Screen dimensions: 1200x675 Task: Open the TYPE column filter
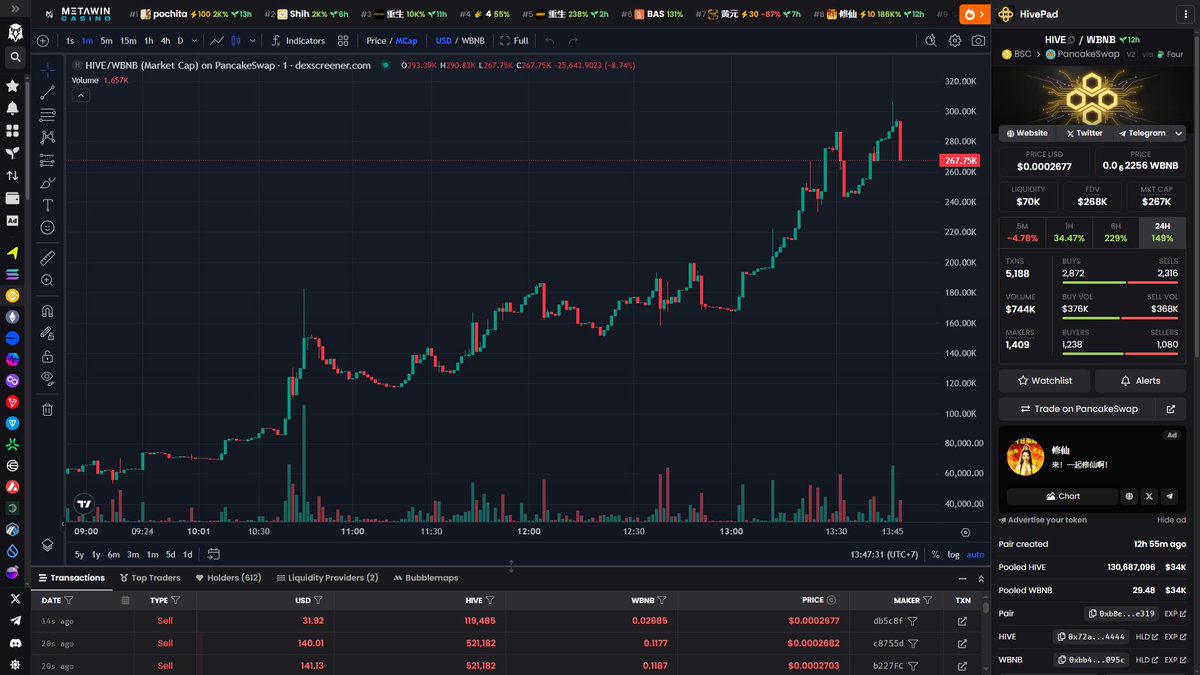pos(176,600)
